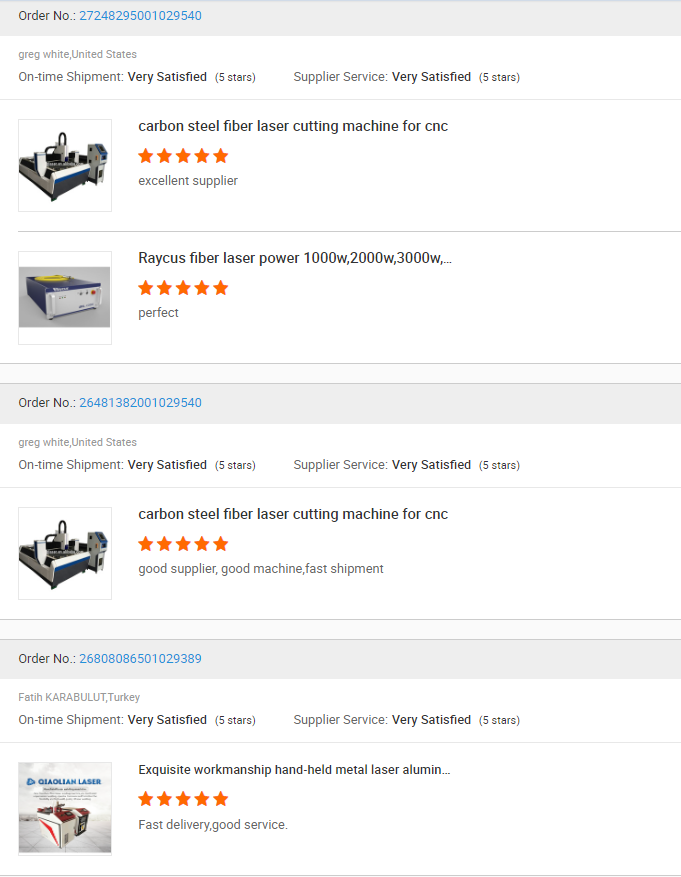Click star rating above 'Fast delivery,good service' review

[183, 799]
